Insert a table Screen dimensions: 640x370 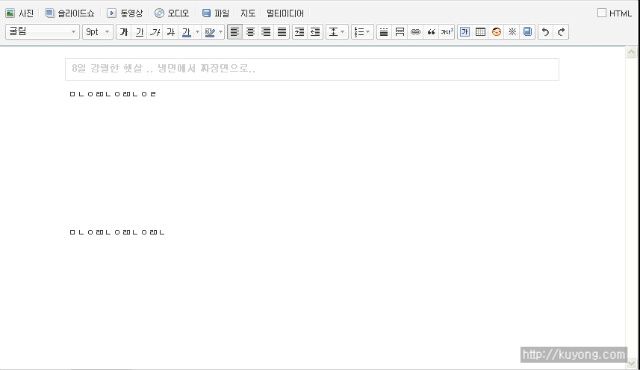coord(480,32)
